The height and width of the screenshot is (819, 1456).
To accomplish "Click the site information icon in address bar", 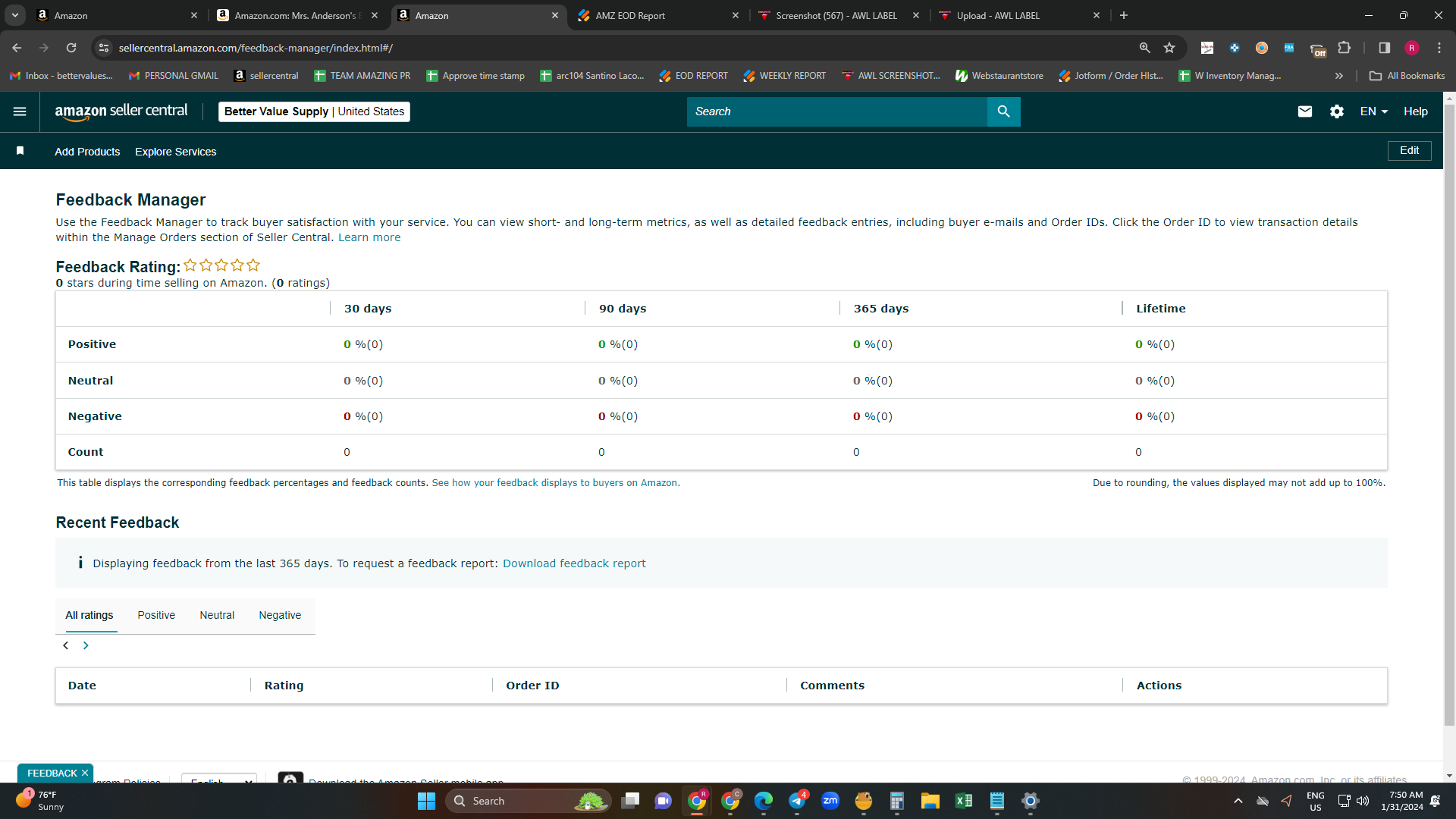I will click(x=104, y=48).
